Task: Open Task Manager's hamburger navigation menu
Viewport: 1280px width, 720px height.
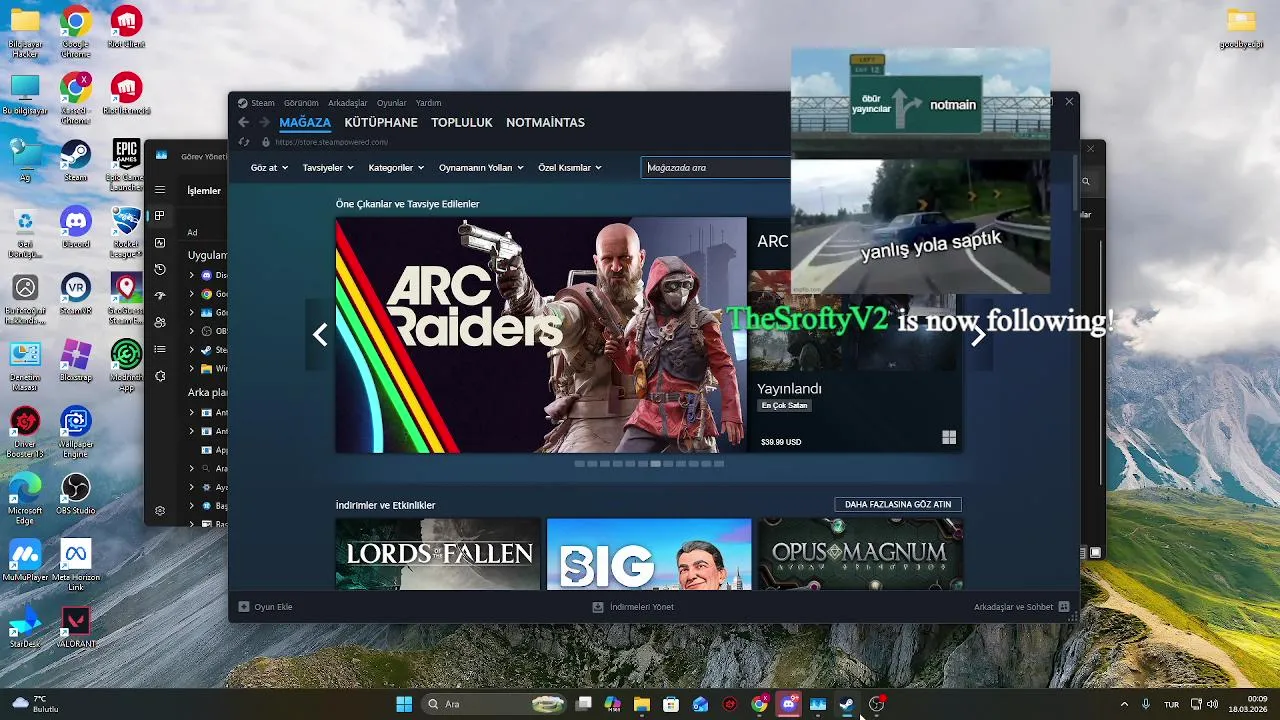Action: tap(160, 189)
